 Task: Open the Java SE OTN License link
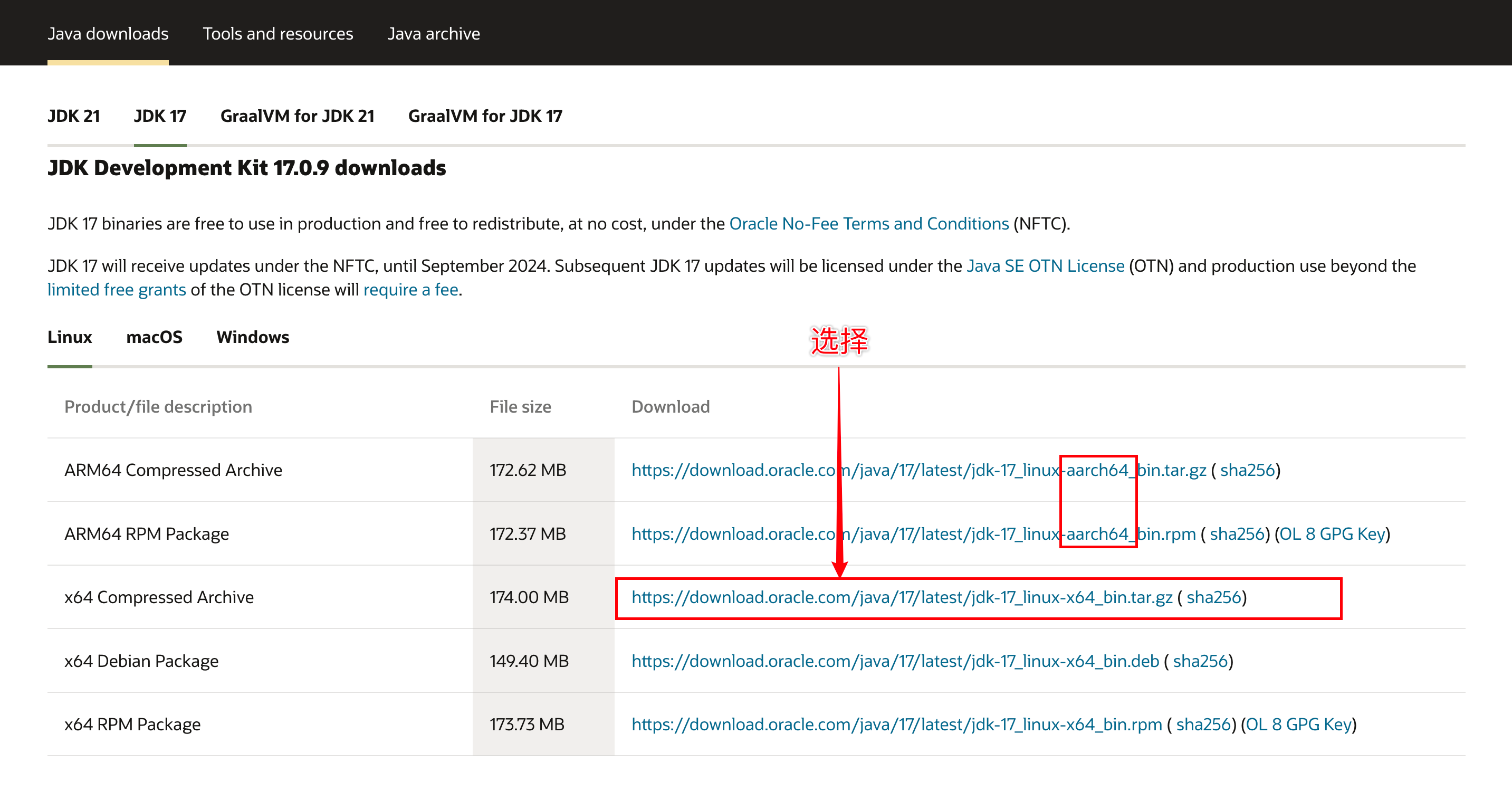(x=1045, y=266)
